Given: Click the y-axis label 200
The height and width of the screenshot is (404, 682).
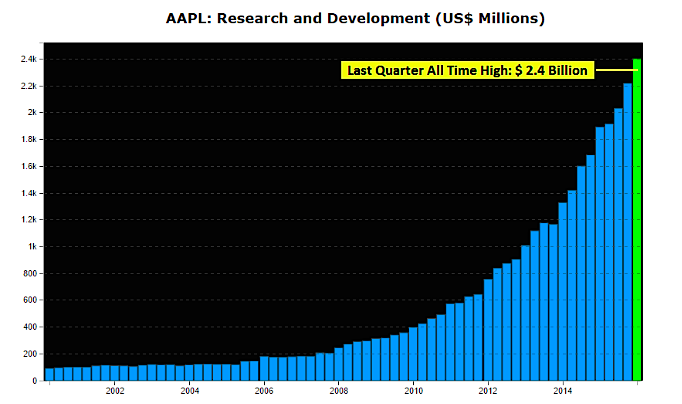Looking at the screenshot, I should [30, 354].
